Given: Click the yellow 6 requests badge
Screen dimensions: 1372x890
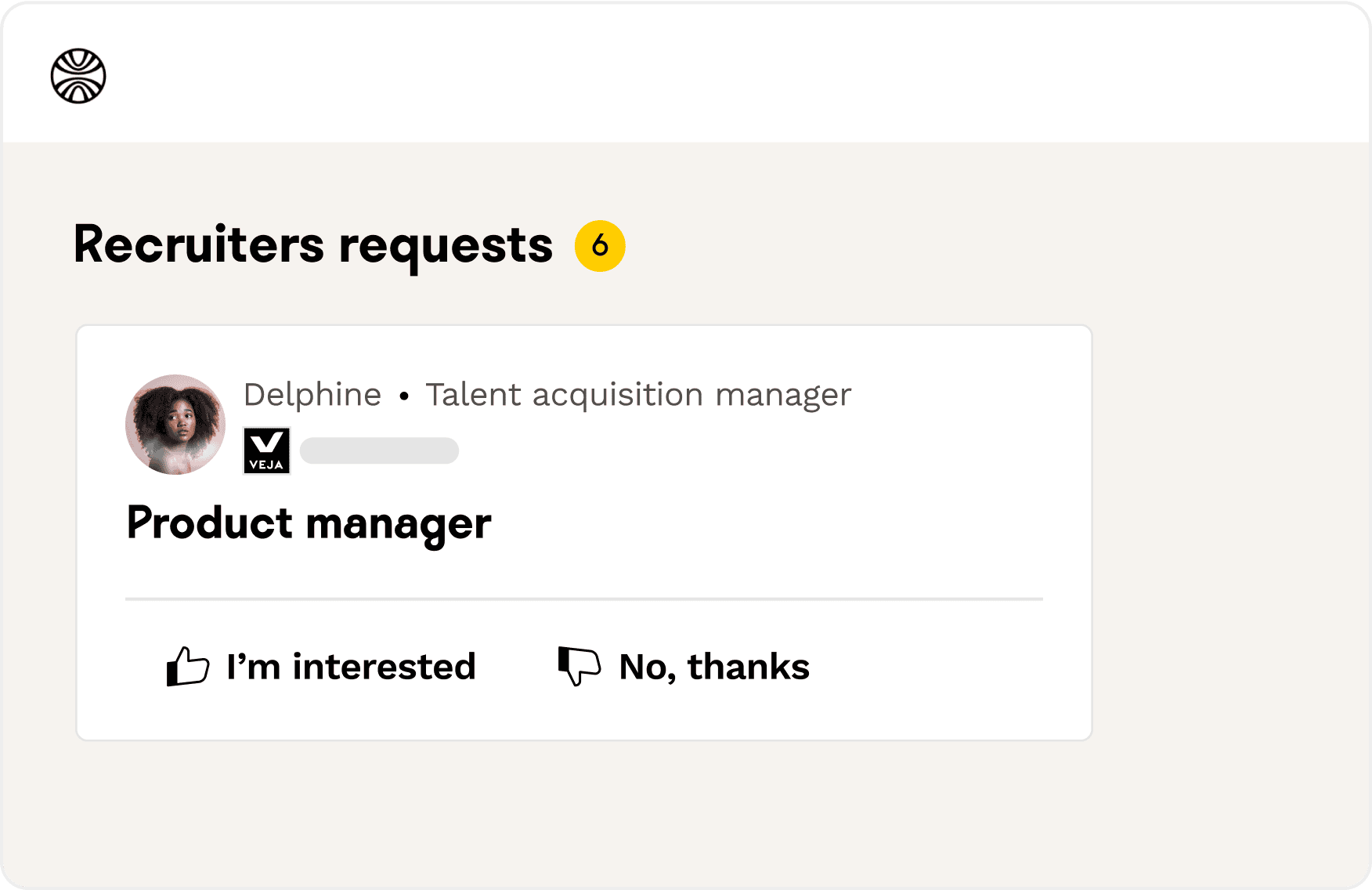Looking at the screenshot, I should click(600, 246).
